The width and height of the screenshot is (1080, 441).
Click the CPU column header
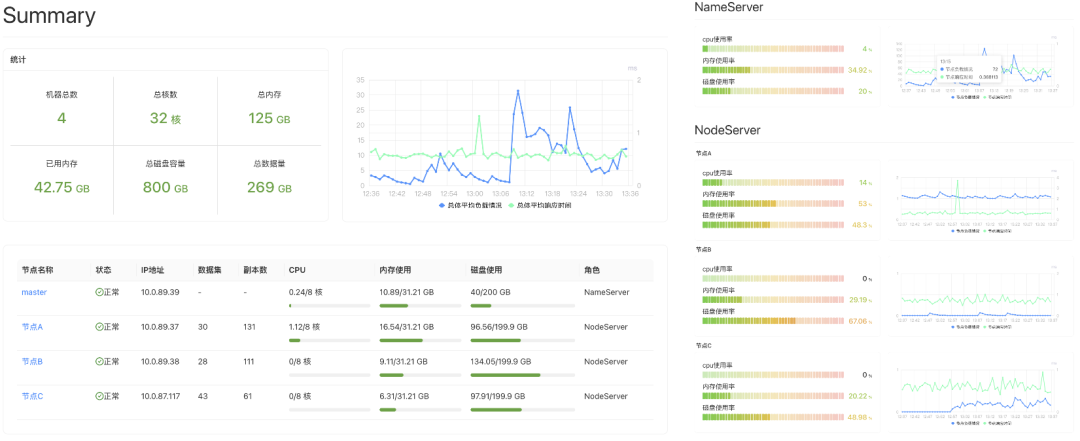point(297,270)
